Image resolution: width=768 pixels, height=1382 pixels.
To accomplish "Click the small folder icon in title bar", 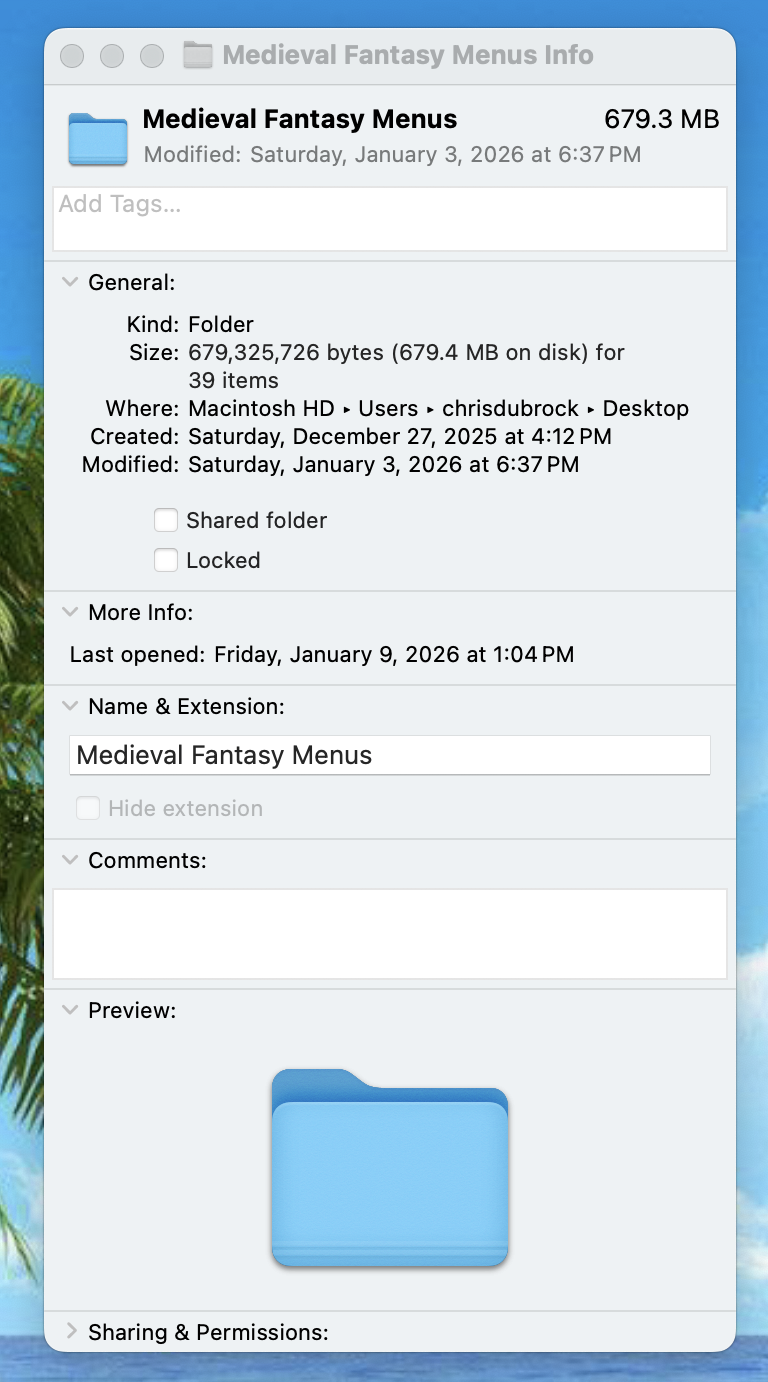I will pyautogui.click(x=198, y=55).
